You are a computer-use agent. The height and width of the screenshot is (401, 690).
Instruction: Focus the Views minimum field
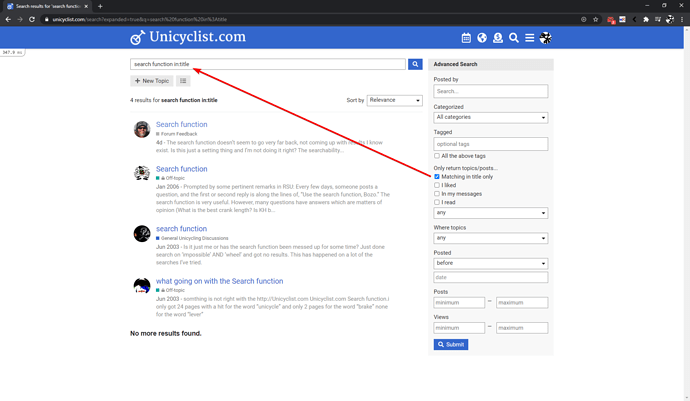pyautogui.click(x=459, y=328)
